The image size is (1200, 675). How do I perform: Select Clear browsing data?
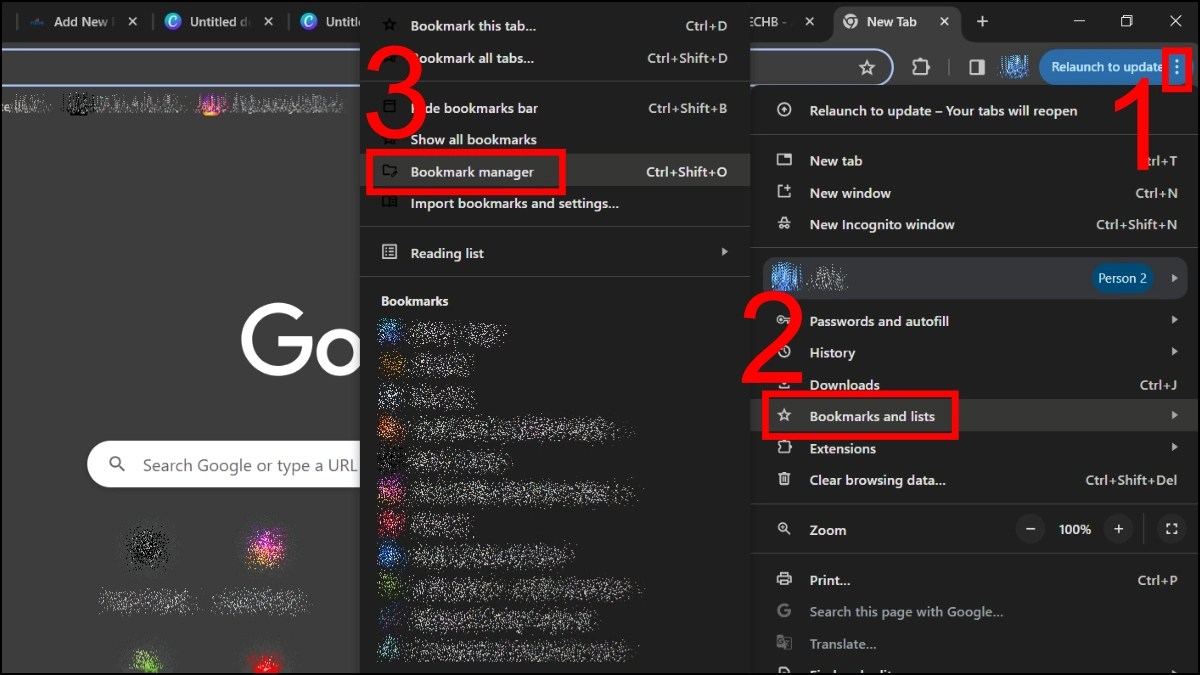[877, 480]
